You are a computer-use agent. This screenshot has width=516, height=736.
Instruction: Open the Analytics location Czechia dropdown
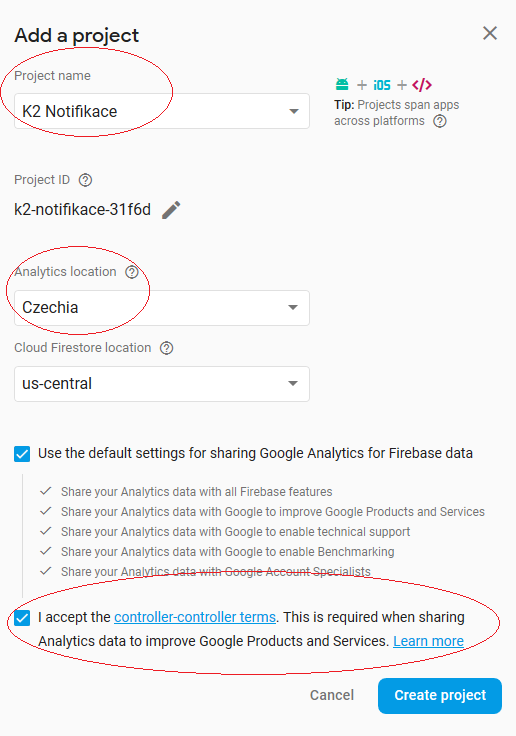162,307
